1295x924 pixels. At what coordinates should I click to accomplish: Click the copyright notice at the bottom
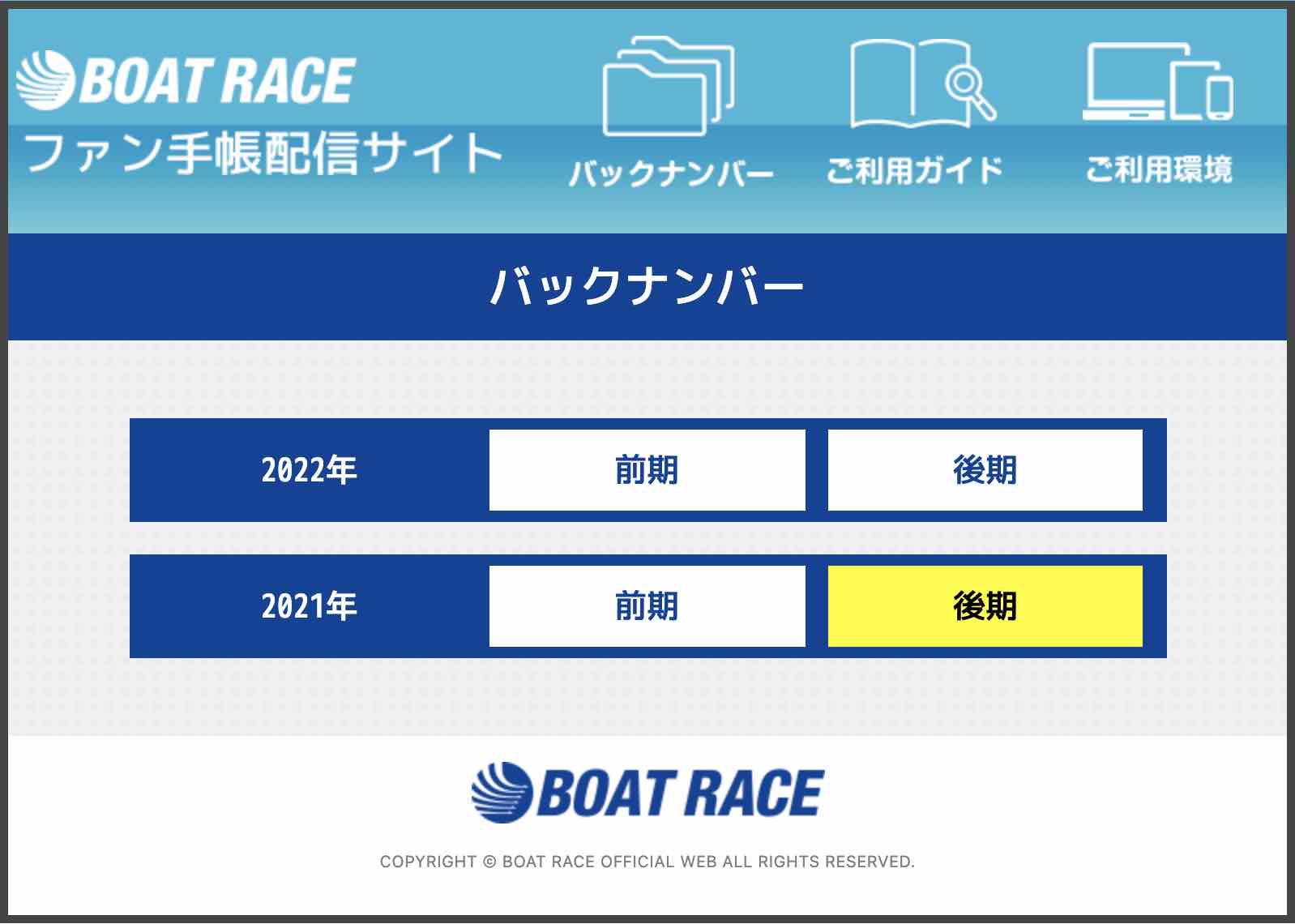pyautogui.click(x=647, y=862)
